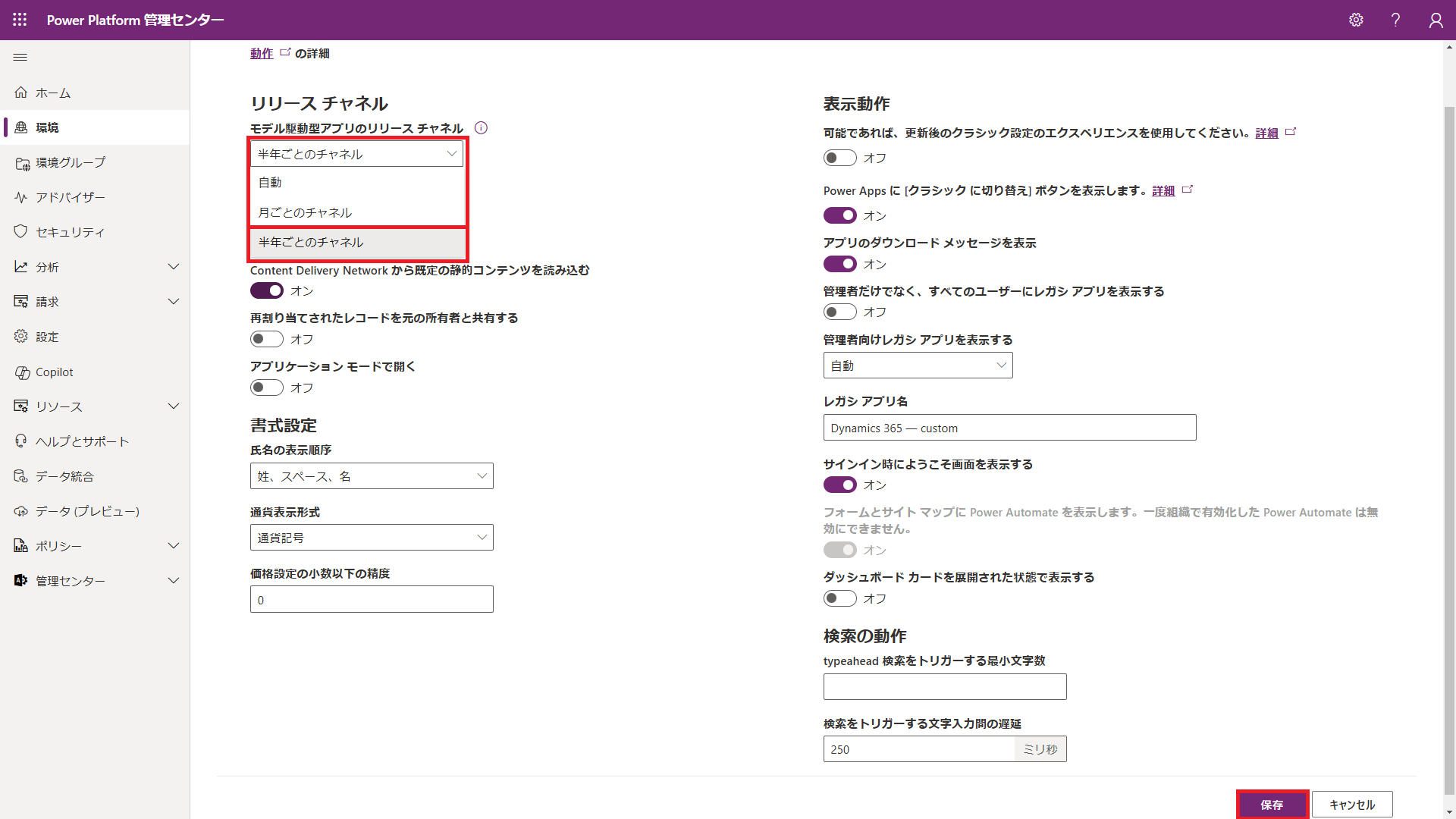Click external-link icon after クラシック設定 詳細
This screenshot has width=1456, height=819.
1291,132
